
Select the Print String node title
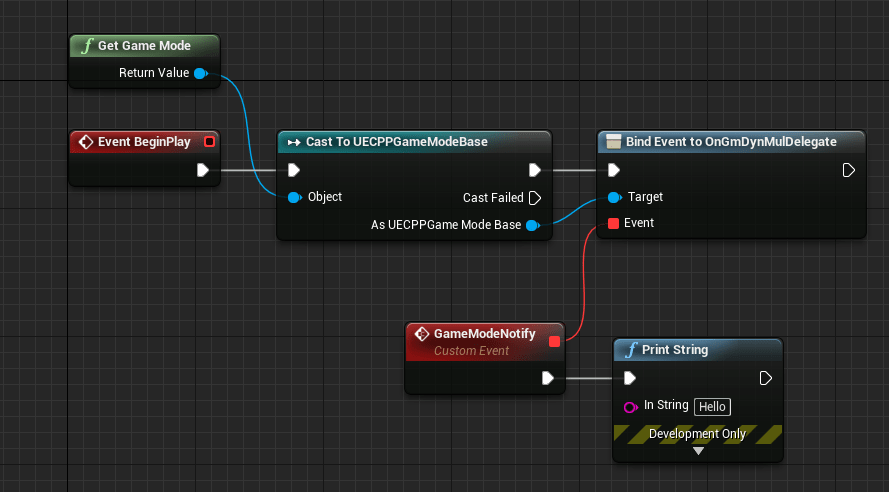677,350
